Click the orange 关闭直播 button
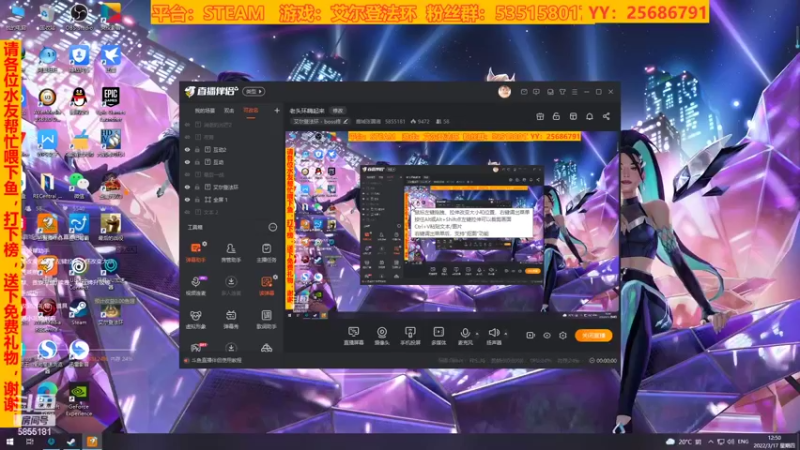The width and height of the screenshot is (800, 450). (593, 335)
